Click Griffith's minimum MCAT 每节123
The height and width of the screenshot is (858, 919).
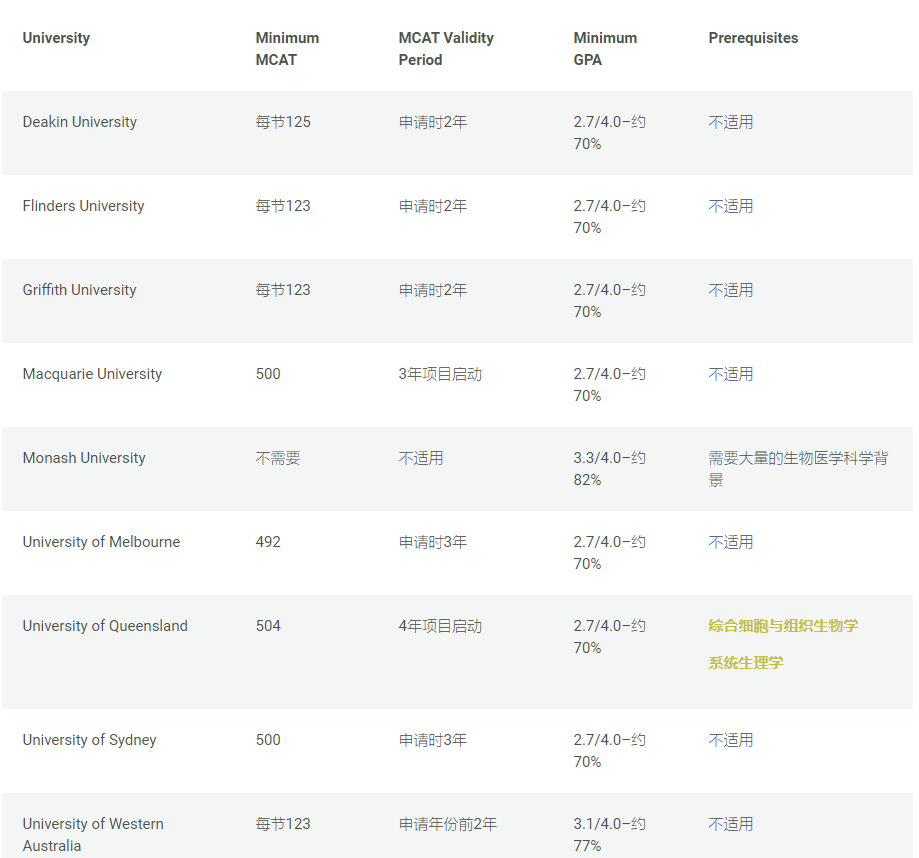[283, 290]
